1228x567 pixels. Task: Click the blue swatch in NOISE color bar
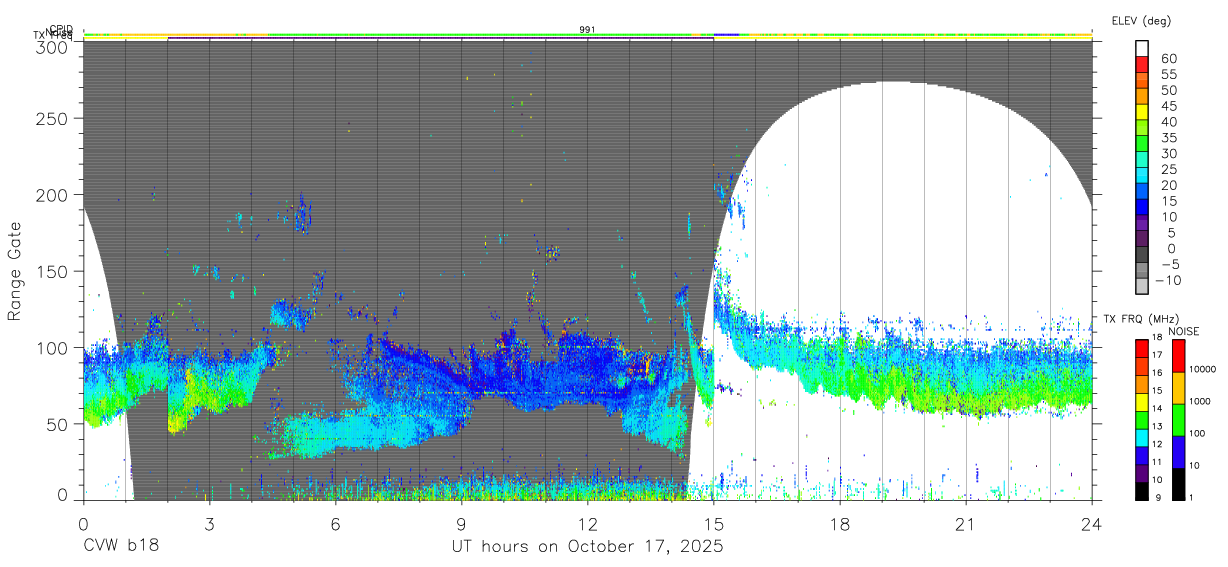click(x=1177, y=451)
